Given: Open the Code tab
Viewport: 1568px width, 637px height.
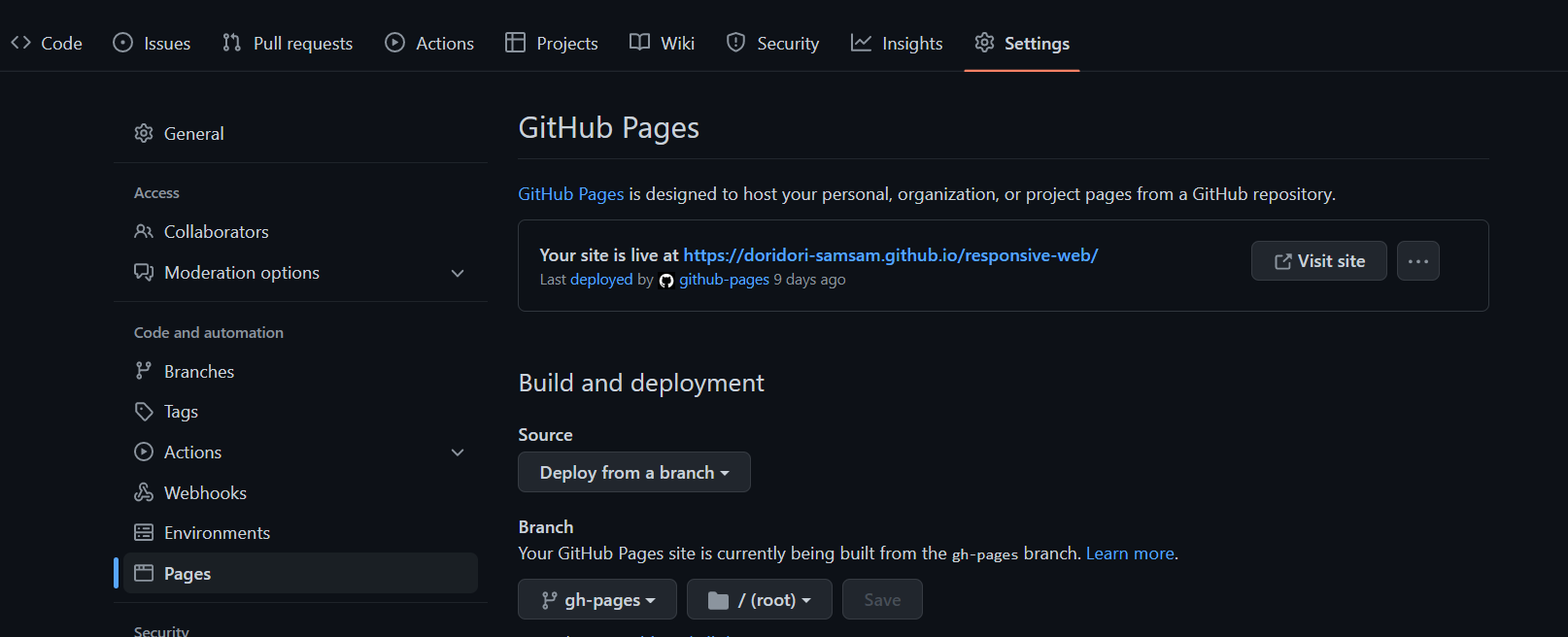Looking at the screenshot, I should click(47, 43).
